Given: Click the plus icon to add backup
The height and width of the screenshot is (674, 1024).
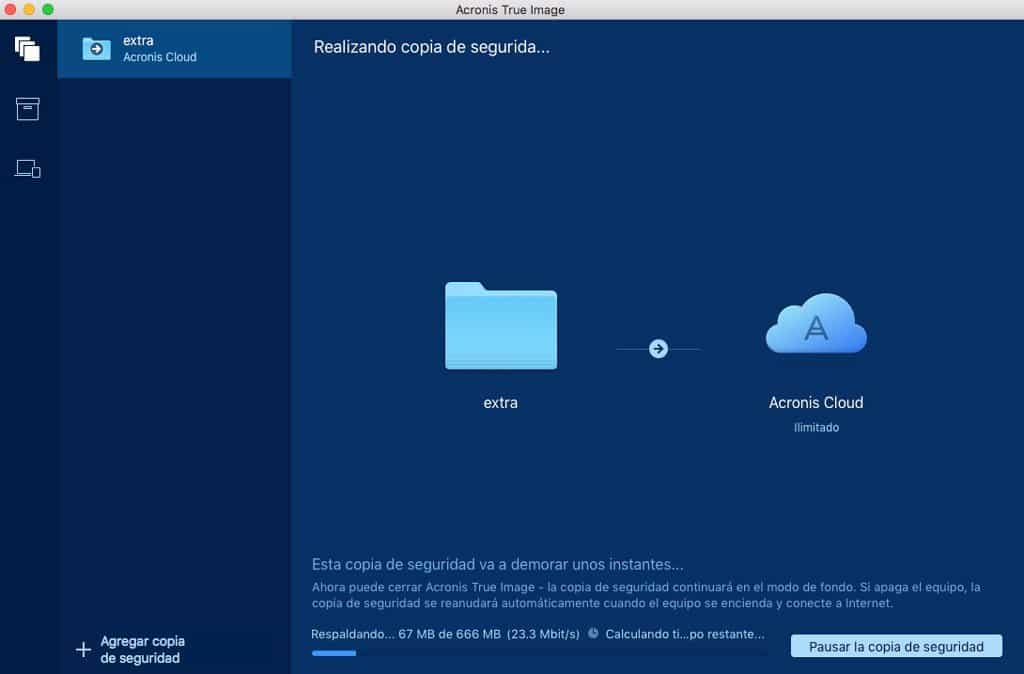Looking at the screenshot, I should click(83, 650).
